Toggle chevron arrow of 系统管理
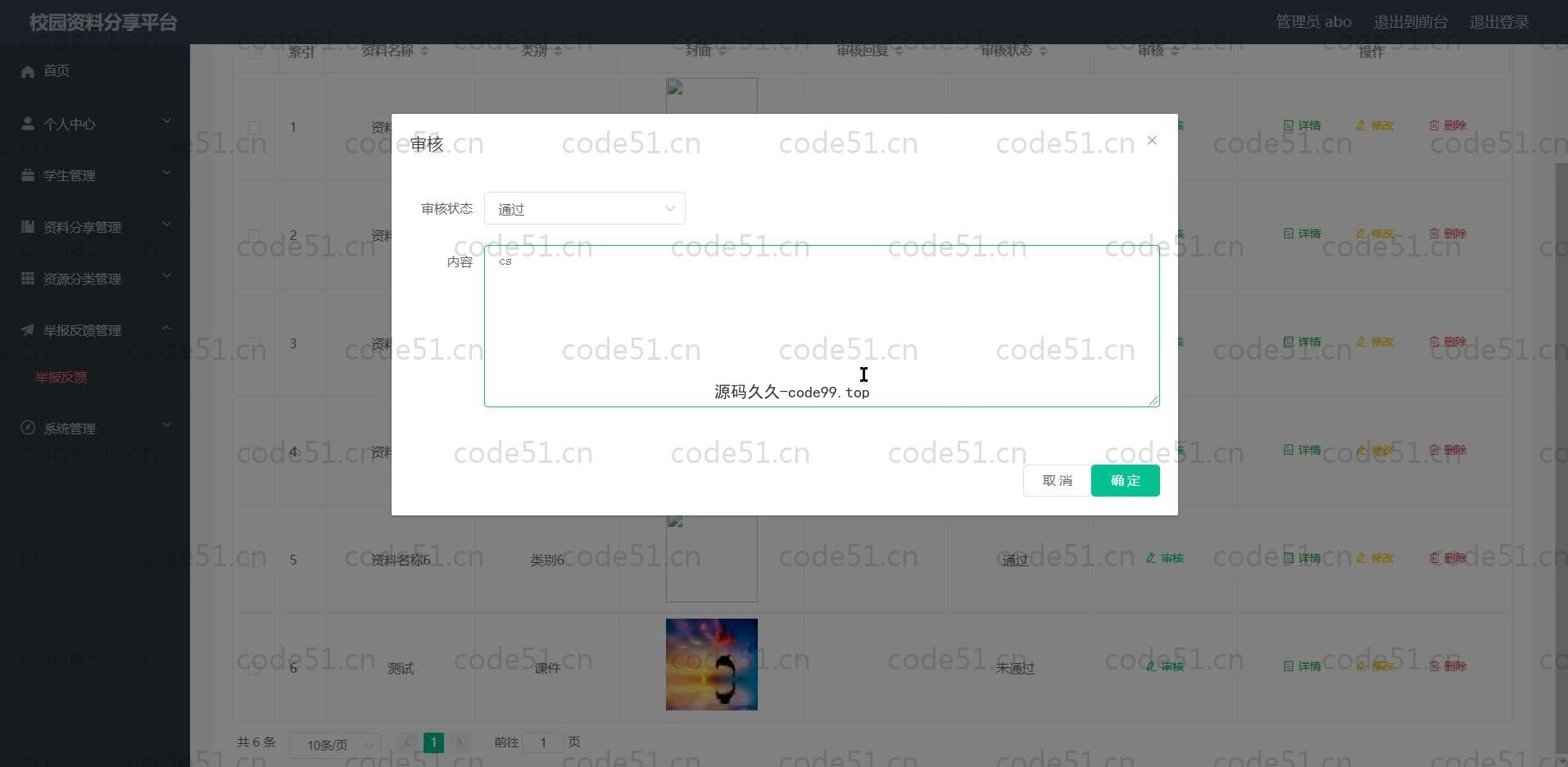This screenshot has height=767, width=1568. [166, 425]
